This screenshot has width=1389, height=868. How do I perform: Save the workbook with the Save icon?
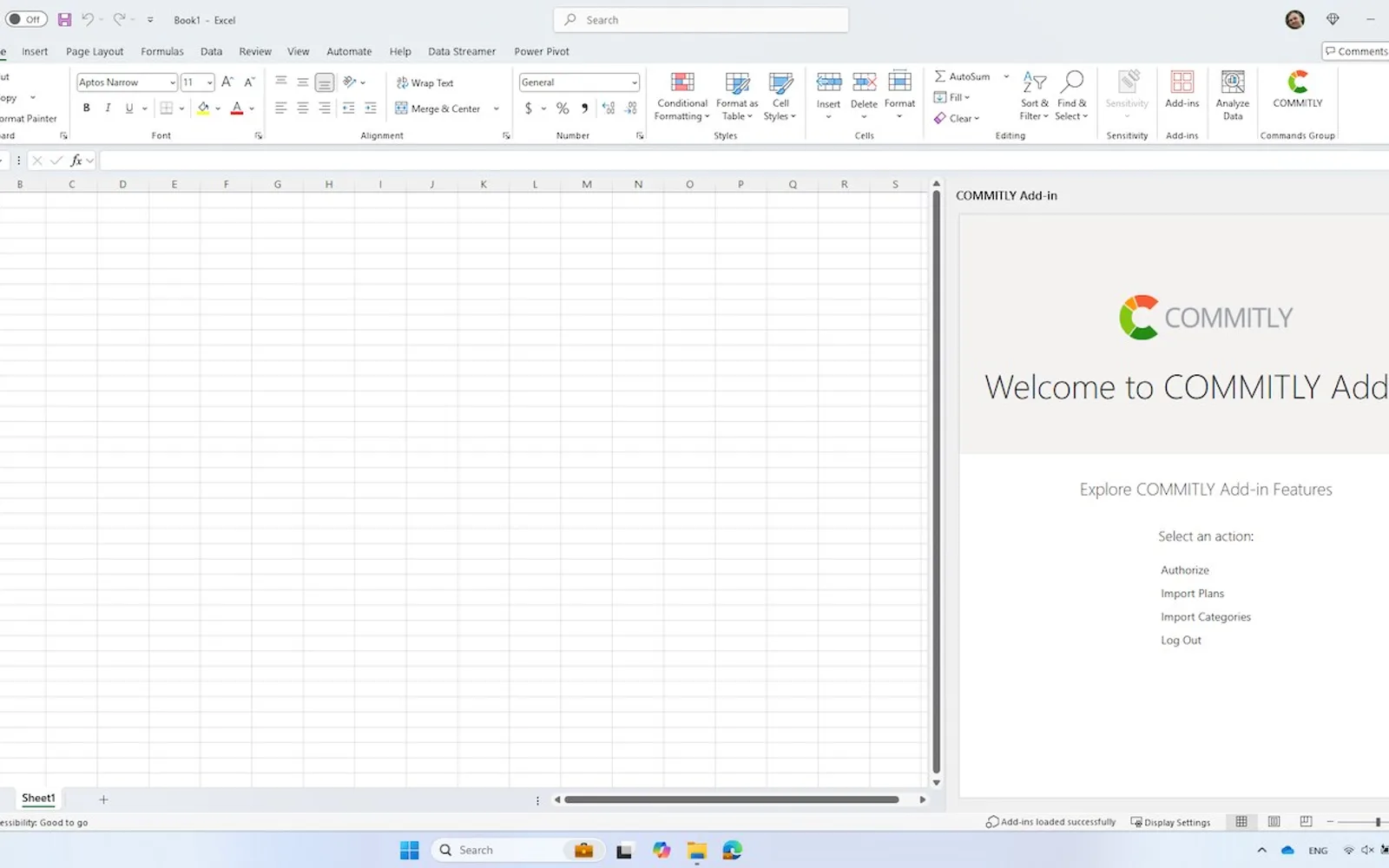tap(64, 19)
